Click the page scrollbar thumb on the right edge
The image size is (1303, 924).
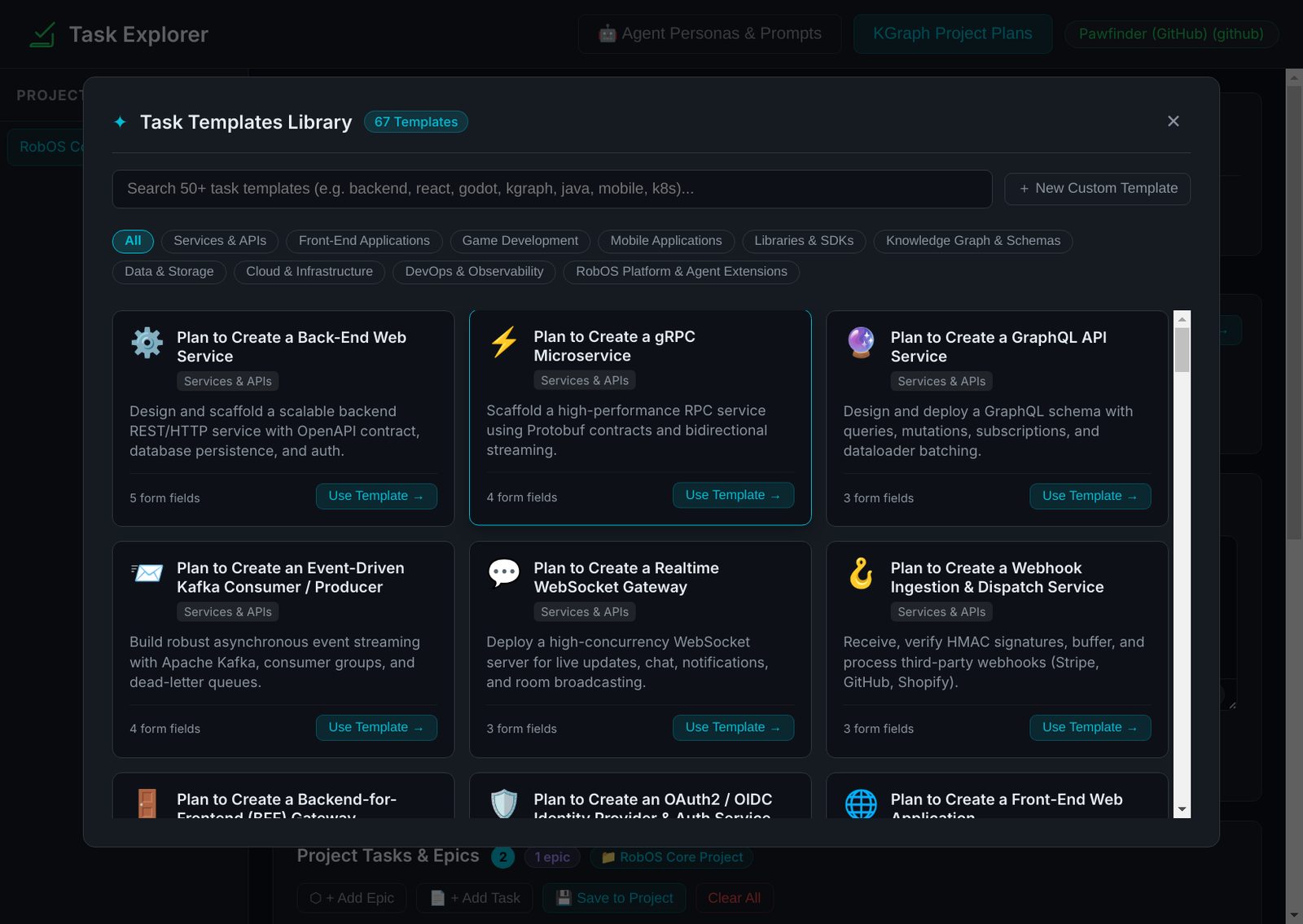tap(1294, 311)
